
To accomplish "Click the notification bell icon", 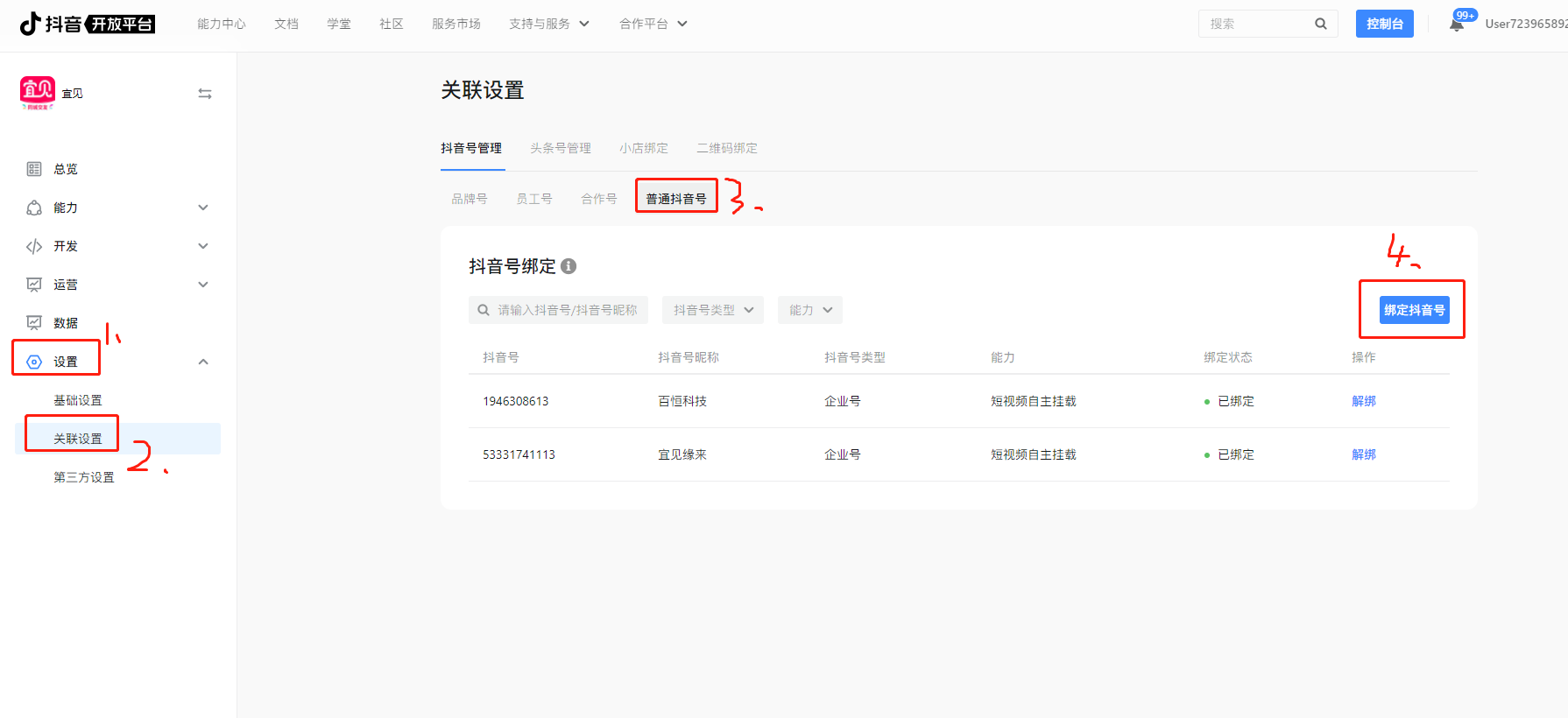I will [1457, 25].
